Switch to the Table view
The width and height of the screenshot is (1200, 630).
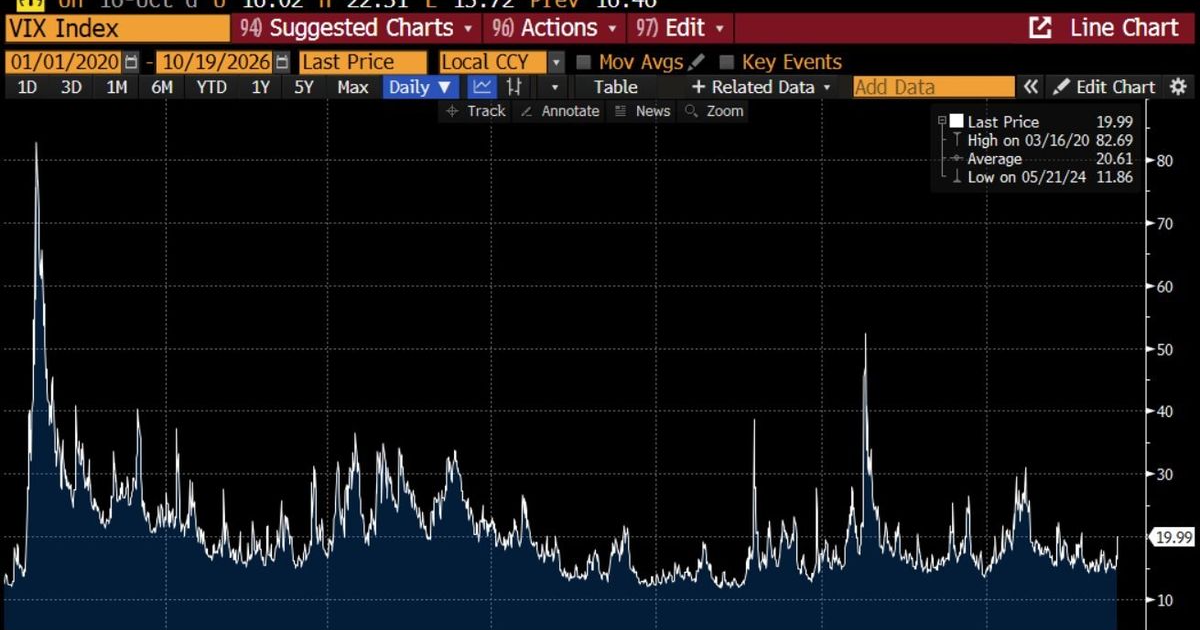[615, 87]
